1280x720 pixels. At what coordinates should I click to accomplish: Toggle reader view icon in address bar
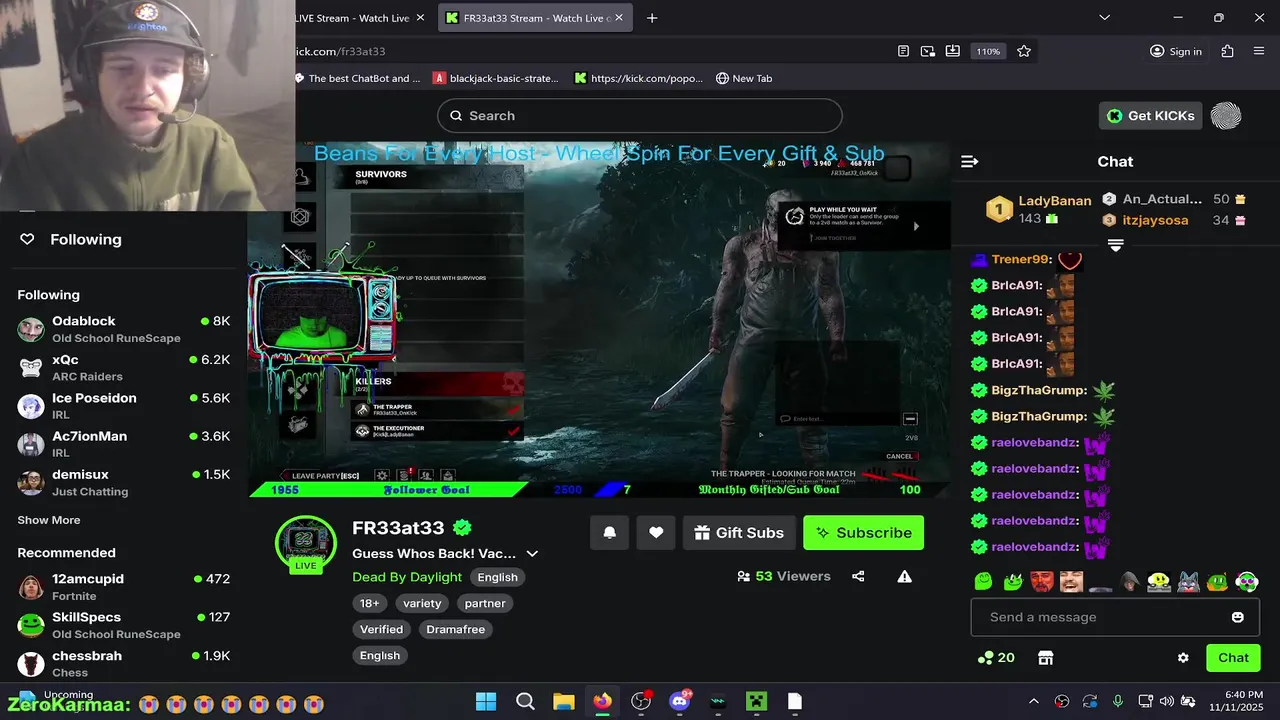[903, 51]
